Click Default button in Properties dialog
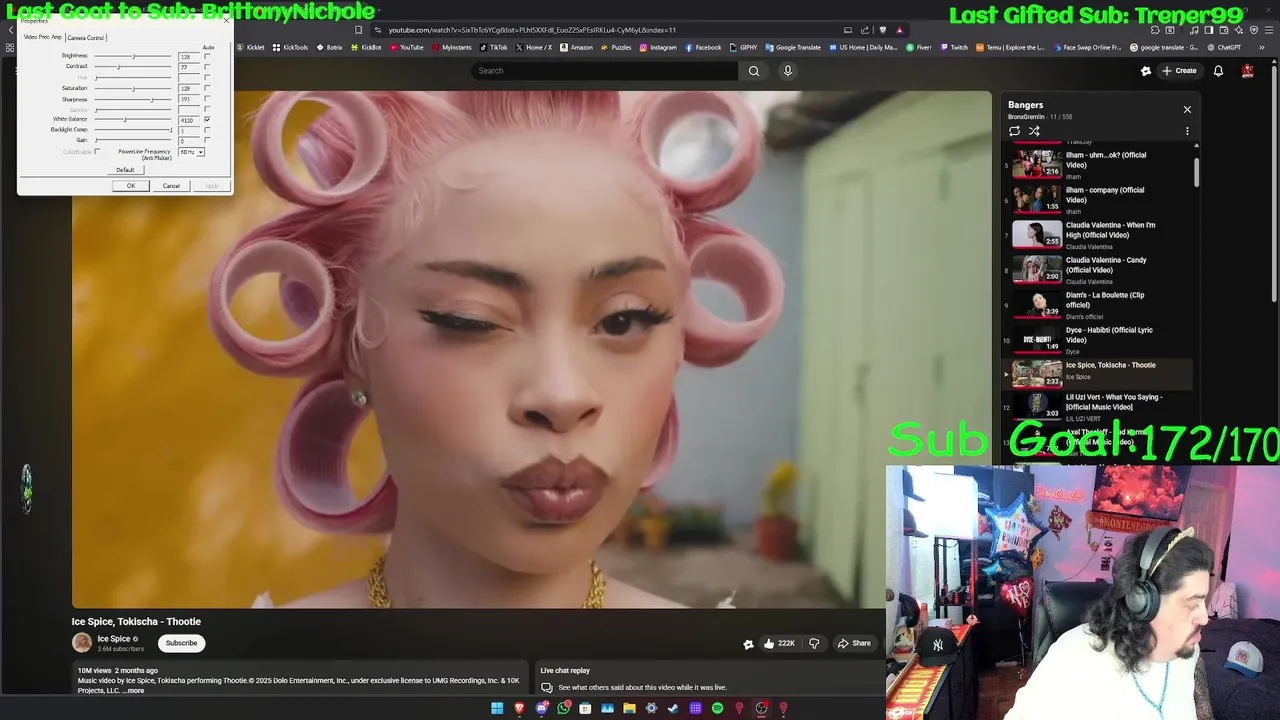 [x=125, y=170]
